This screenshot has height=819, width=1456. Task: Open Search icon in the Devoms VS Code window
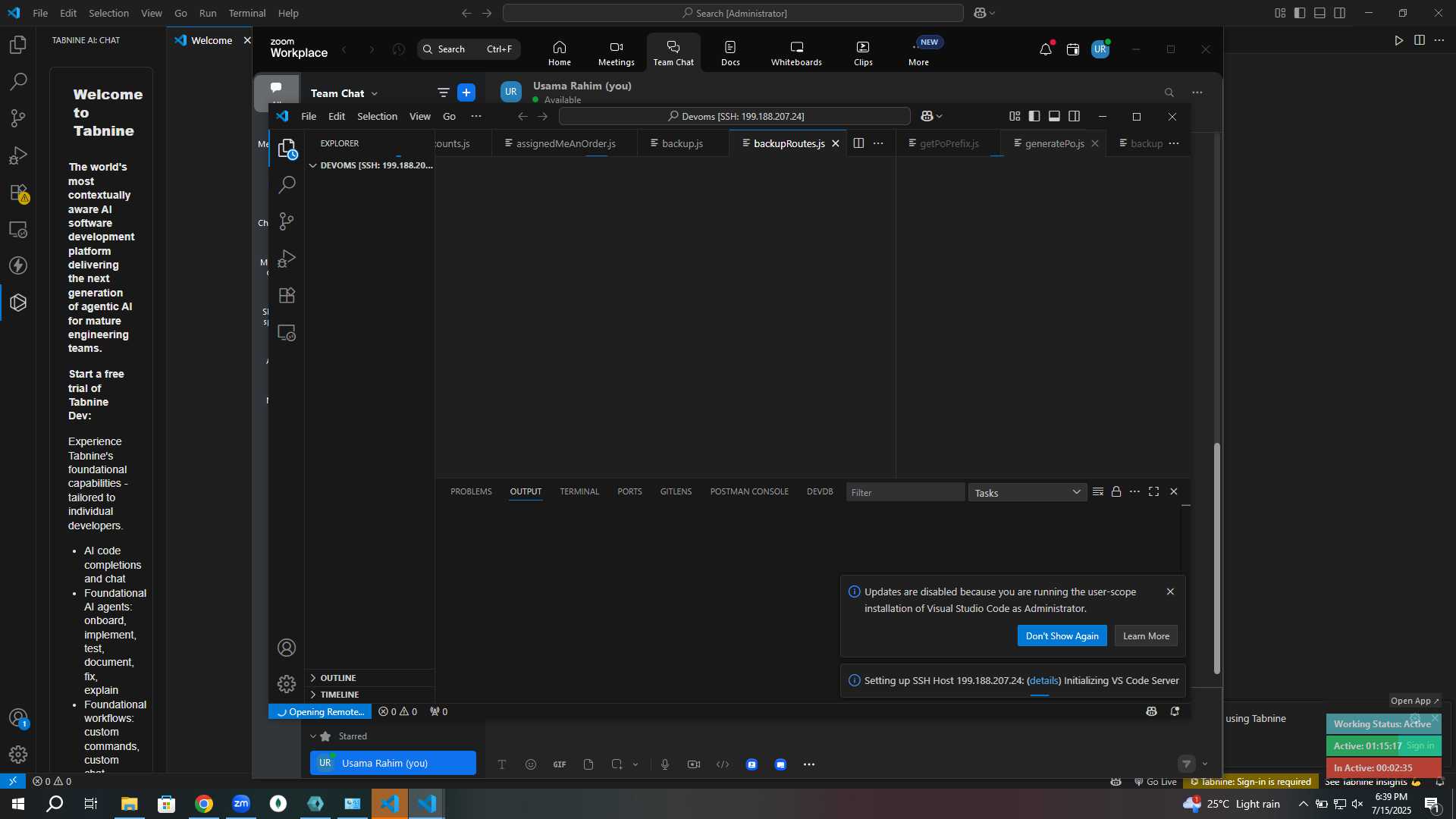pyautogui.click(x=287, y=184)
